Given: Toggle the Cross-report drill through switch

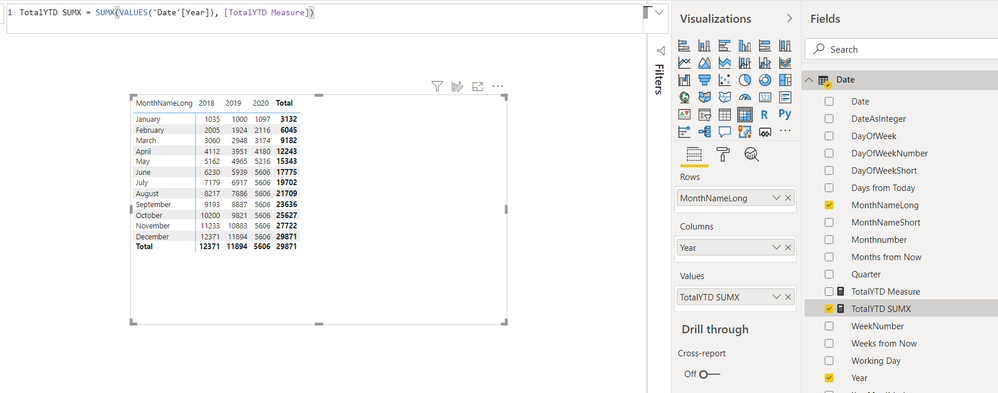Looking at the screenshot, I should tap(709, 374).
